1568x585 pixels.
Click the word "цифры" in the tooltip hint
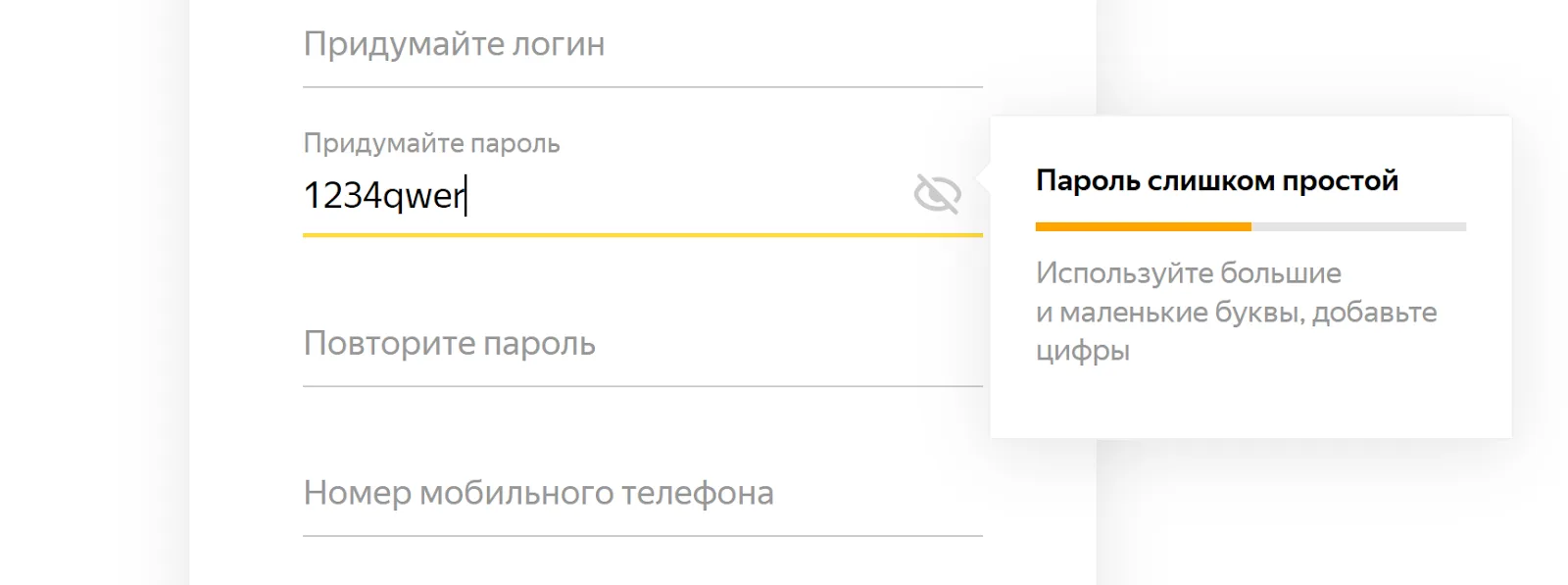click(1083, 351)
